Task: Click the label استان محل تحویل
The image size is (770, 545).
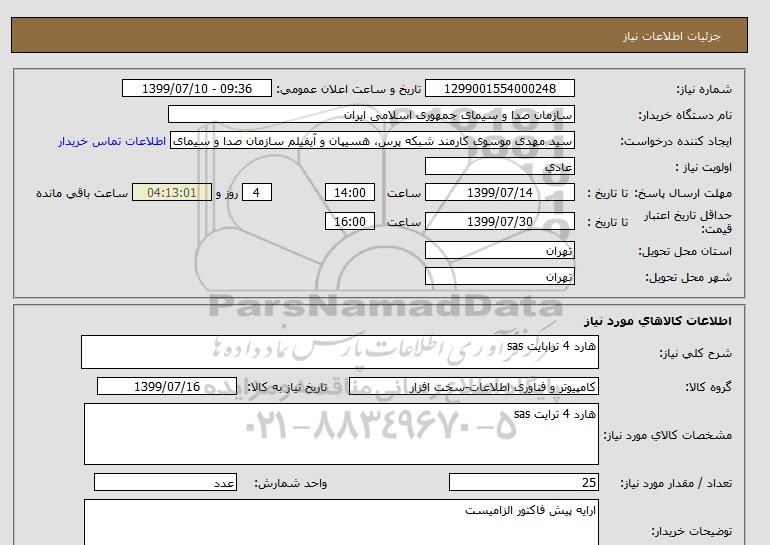Action: pos(685,251)
